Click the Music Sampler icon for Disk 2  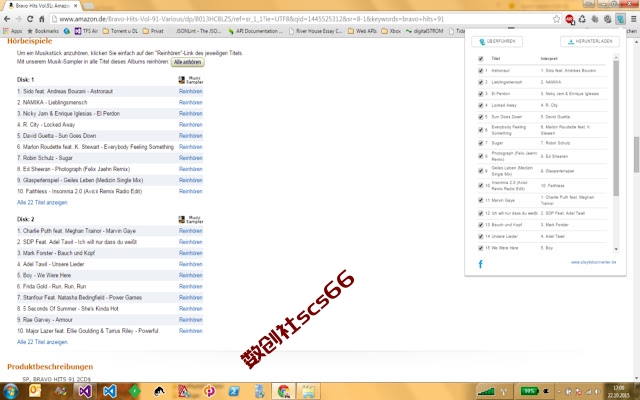(x=191, y=220)
